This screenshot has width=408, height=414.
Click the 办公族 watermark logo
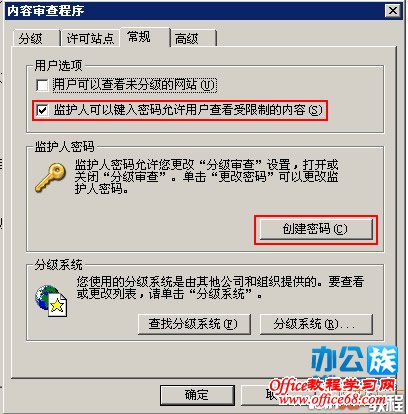[x=355, y=361]
